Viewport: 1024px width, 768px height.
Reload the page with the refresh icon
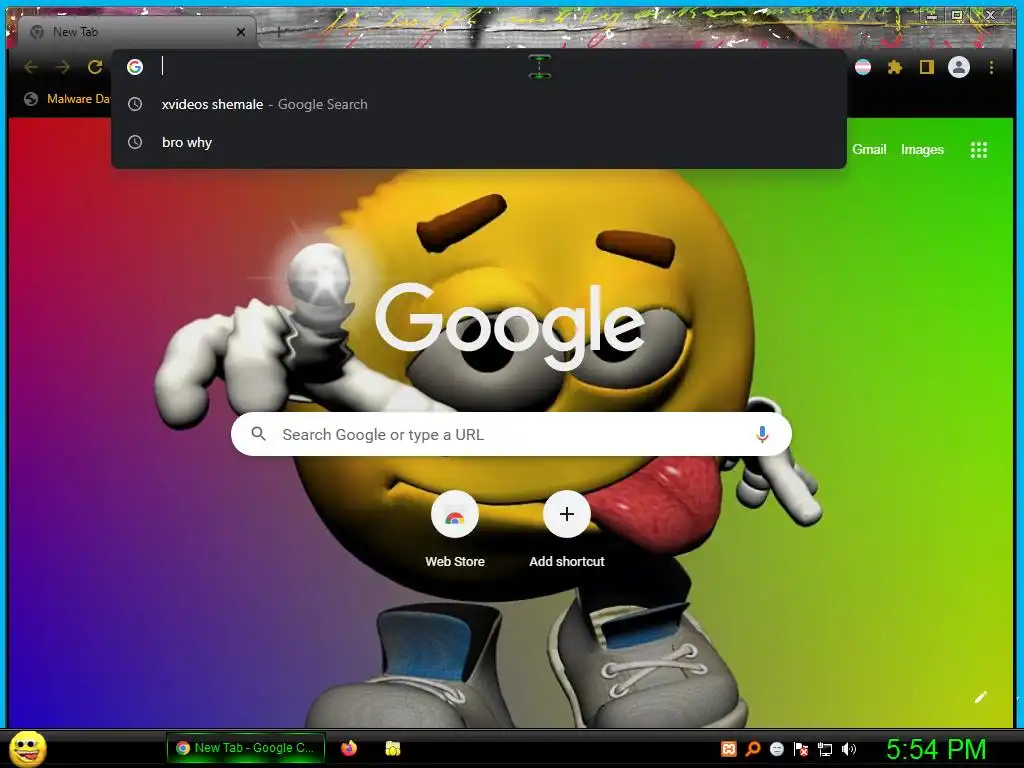pos(95,67)
